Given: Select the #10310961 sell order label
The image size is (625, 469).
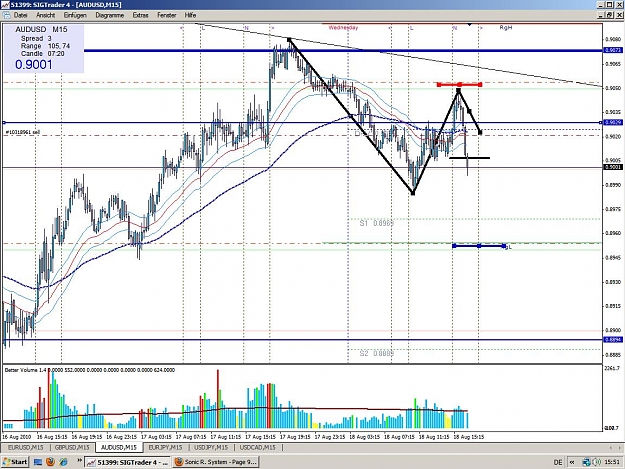Looking at the screenshot, I should (22, 132).
